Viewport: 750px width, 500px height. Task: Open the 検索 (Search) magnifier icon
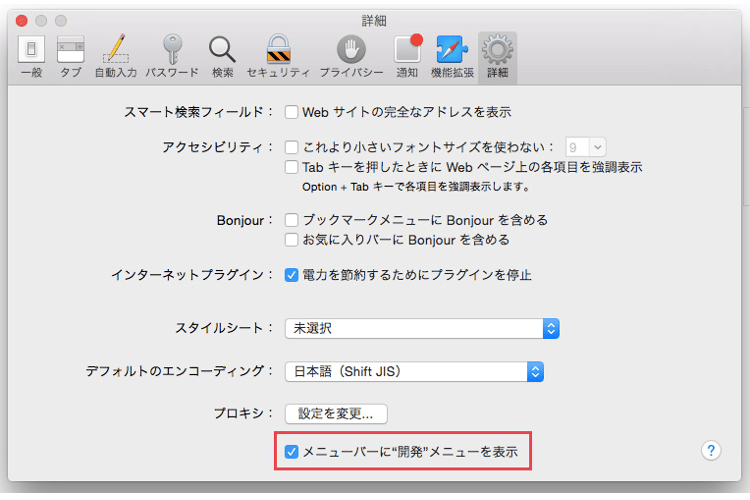pos(222,56)
